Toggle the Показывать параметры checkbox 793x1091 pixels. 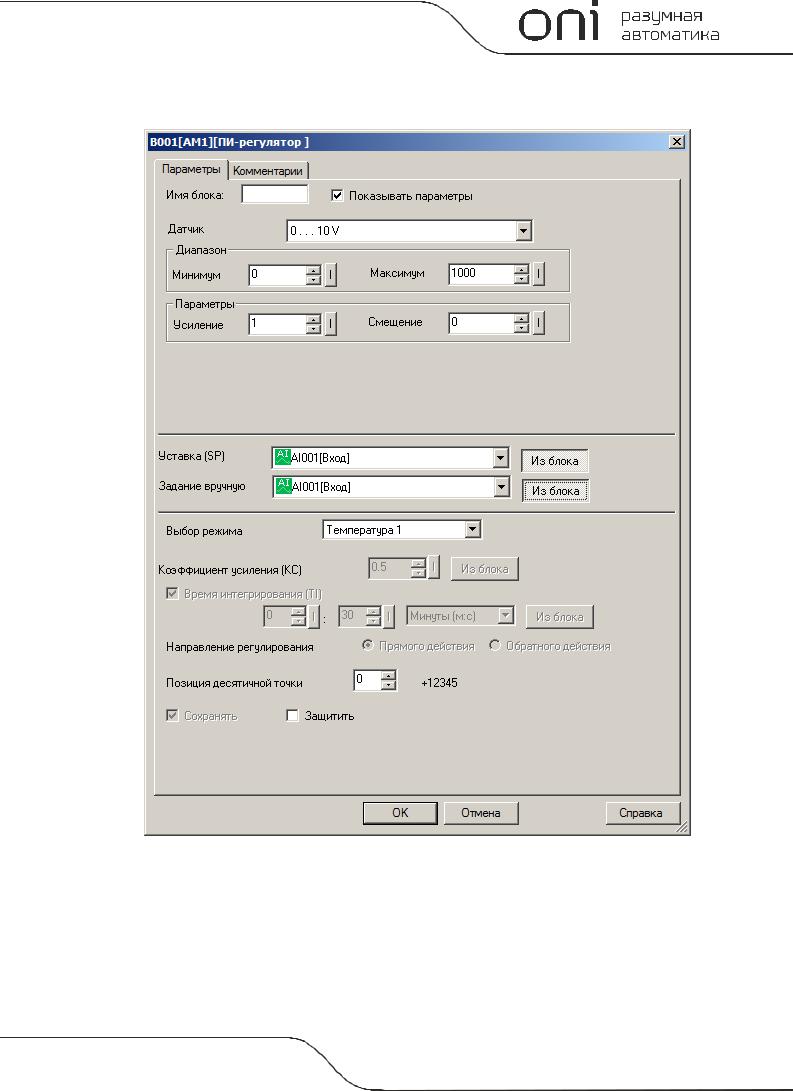click(337, 196)
